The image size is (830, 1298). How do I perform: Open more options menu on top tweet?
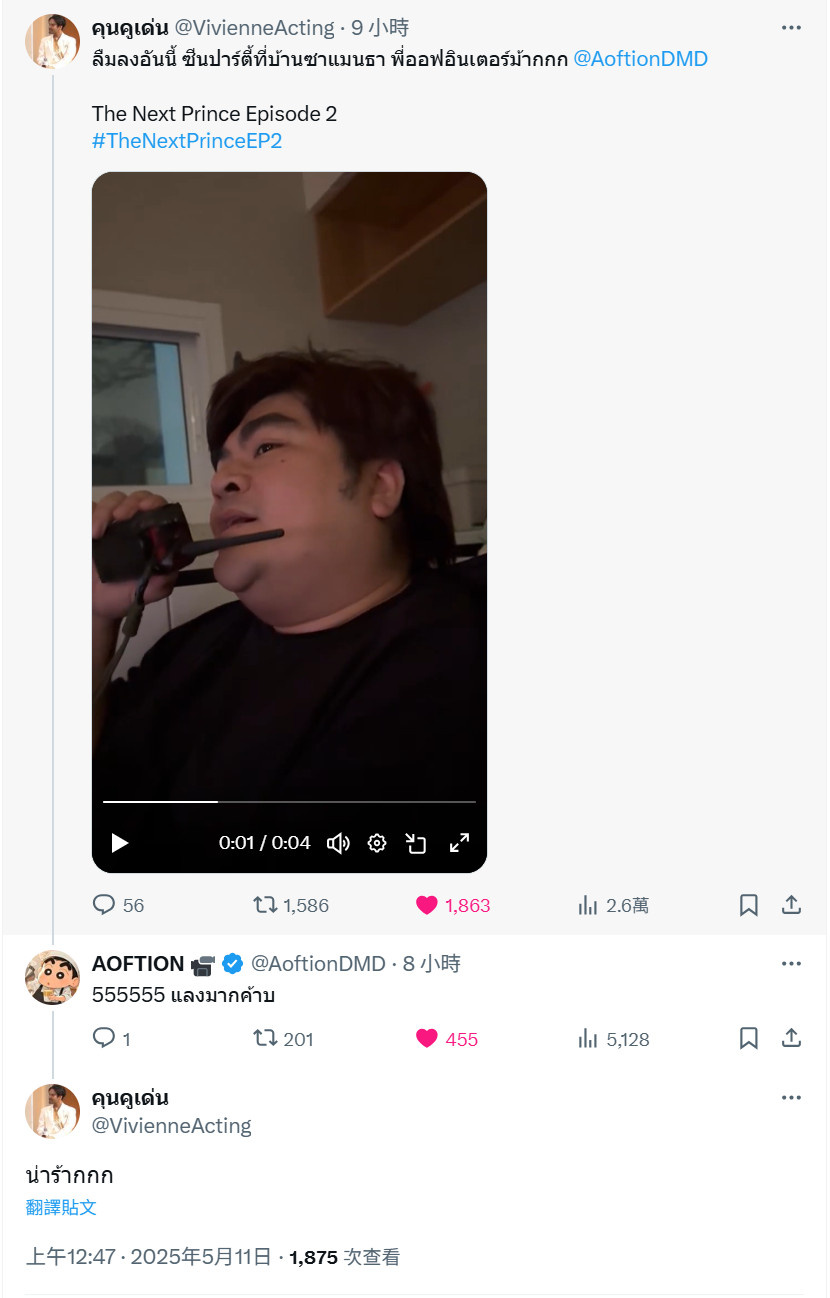pos(791,29)
